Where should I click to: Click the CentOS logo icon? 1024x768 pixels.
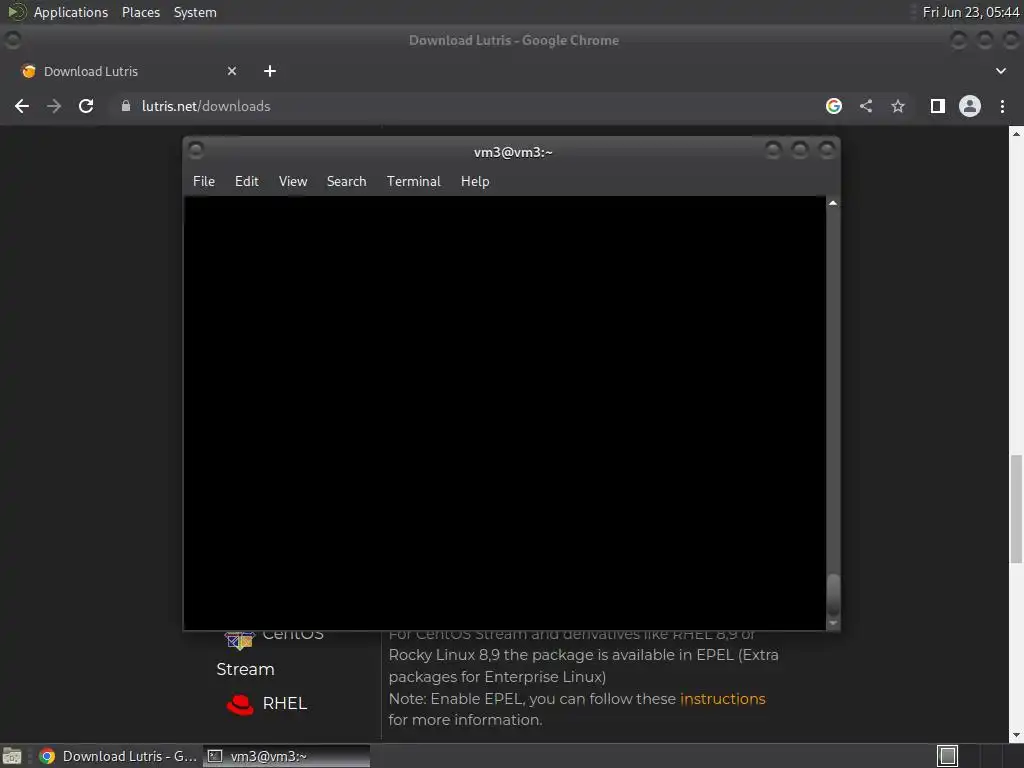point(240,641)
